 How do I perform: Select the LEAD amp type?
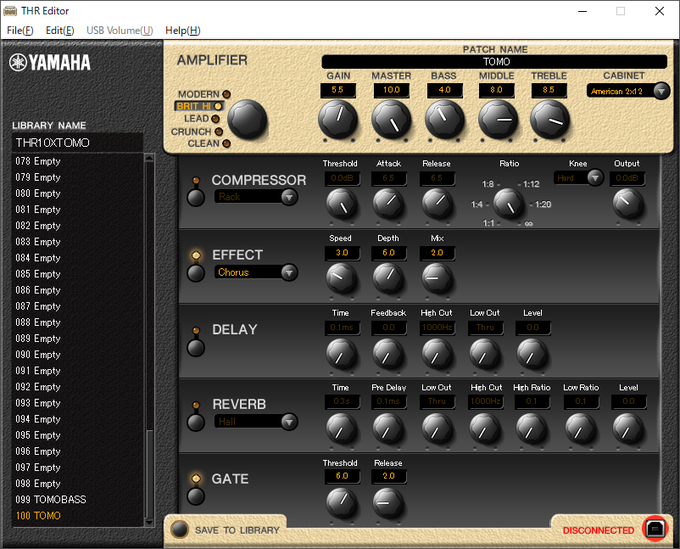202,118
